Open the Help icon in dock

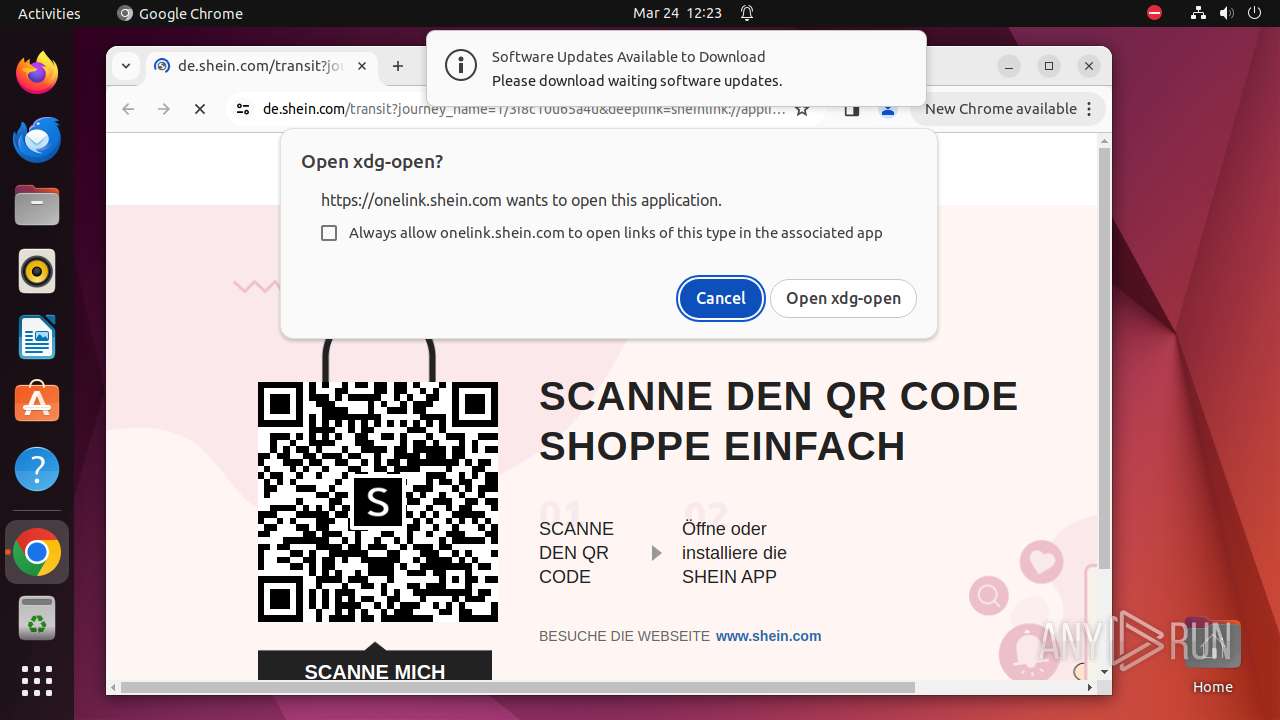(x=37, y=469)
